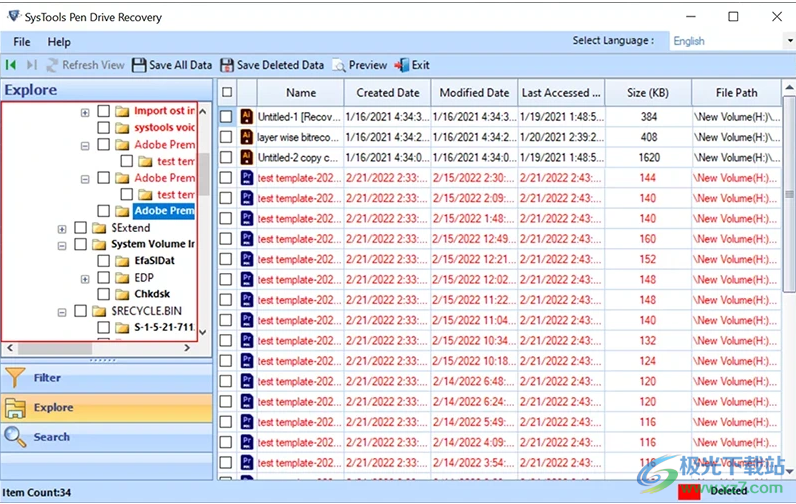Click tree panel scroll-down arrow
Screen dimensions: 796x504
click(203, 333)
